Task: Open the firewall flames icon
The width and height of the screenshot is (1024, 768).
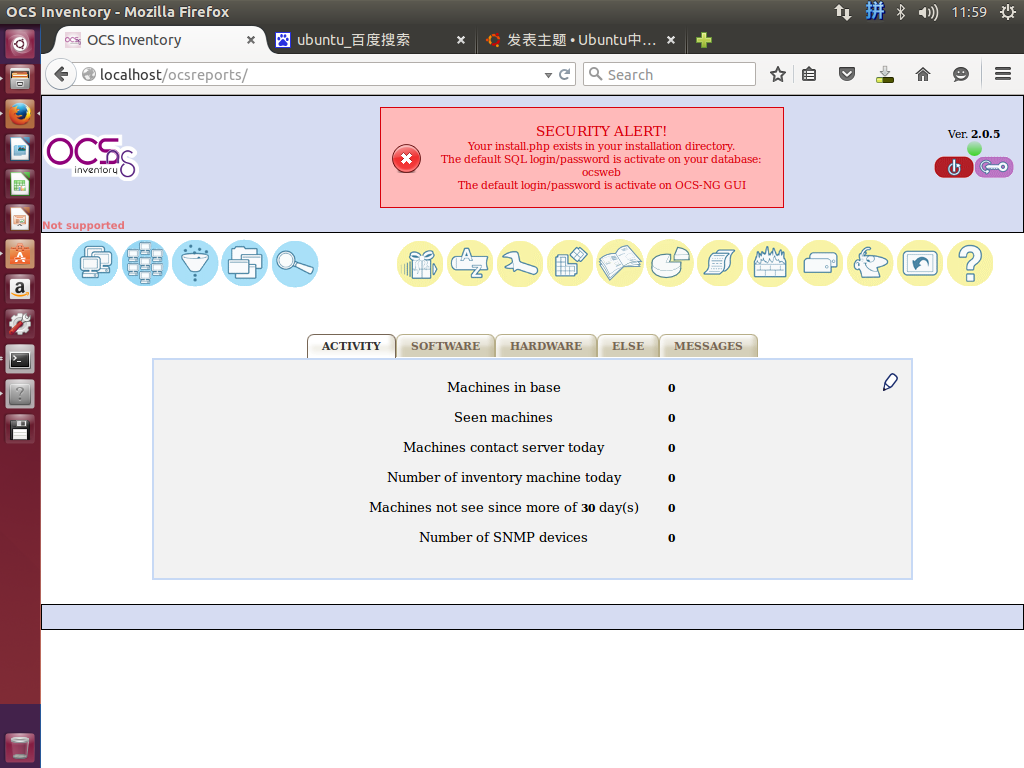Action: click(x=770, y=263)
